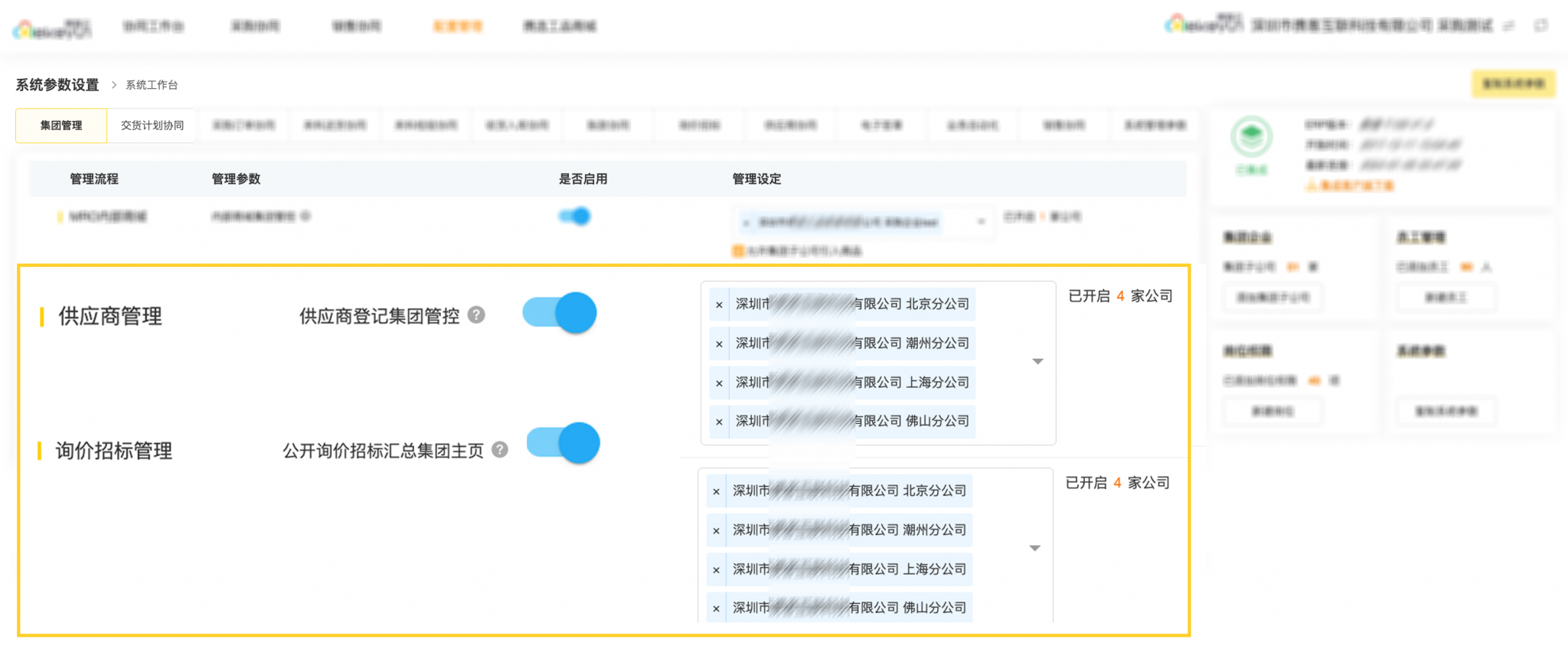The image size is (1568, 665).
Task: Remove 北京分公司 tag in 供应商管理 list
Action: (x=719, y=305)
